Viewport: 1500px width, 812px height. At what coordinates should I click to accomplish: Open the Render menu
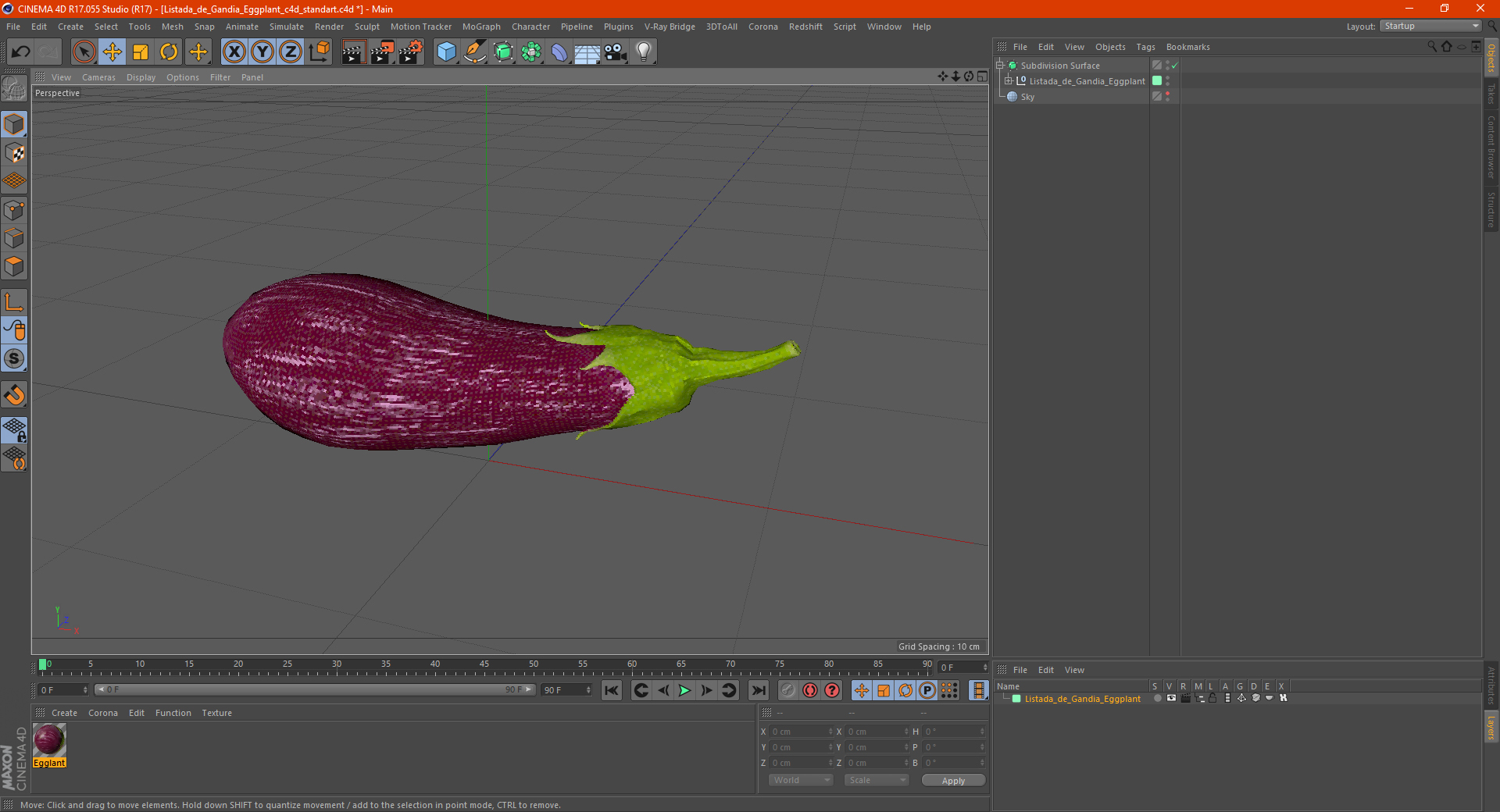pos(329,27)
